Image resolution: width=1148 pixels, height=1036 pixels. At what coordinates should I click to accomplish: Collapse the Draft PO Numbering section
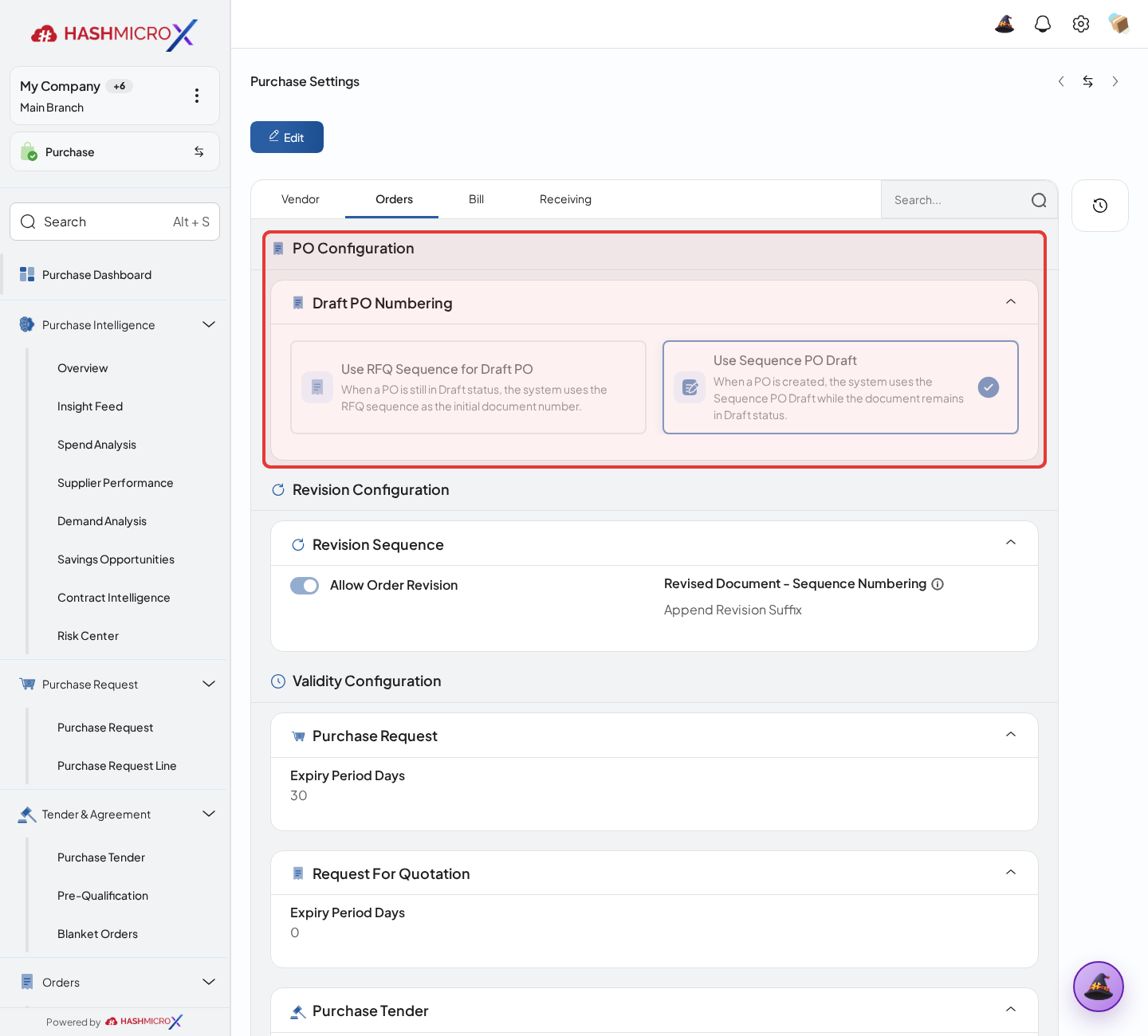pos(1011,302)
